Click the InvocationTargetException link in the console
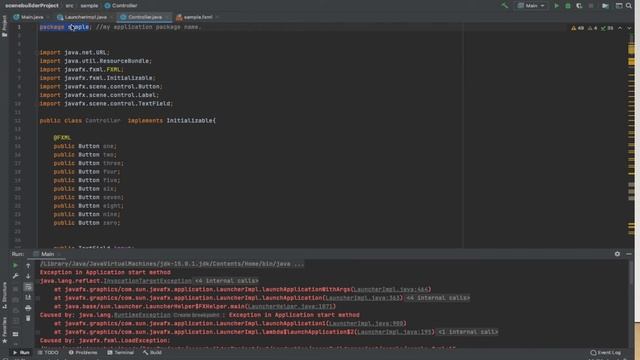 coord(147,281)
